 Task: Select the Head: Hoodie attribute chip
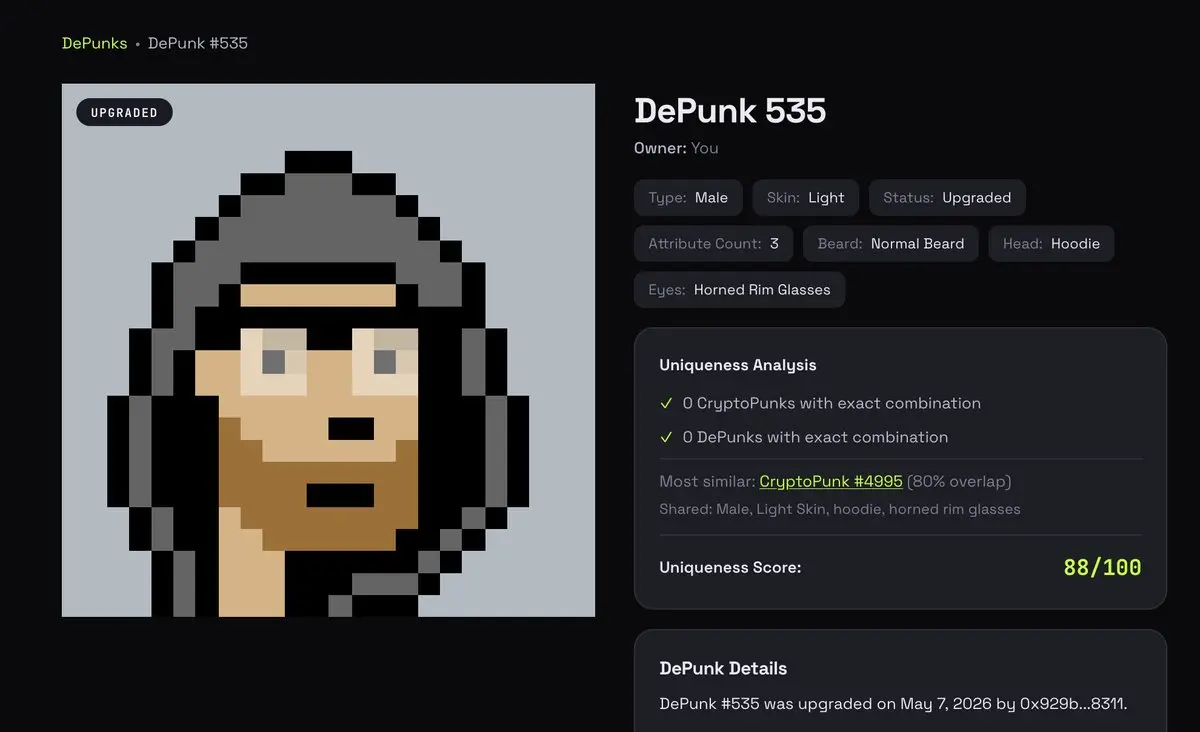click(x=1051, y=243)
